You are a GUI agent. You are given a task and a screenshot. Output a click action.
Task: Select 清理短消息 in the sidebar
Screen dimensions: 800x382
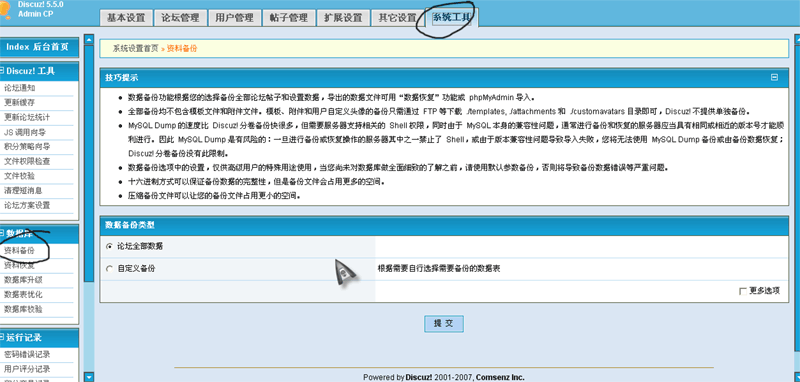(23, 191)
